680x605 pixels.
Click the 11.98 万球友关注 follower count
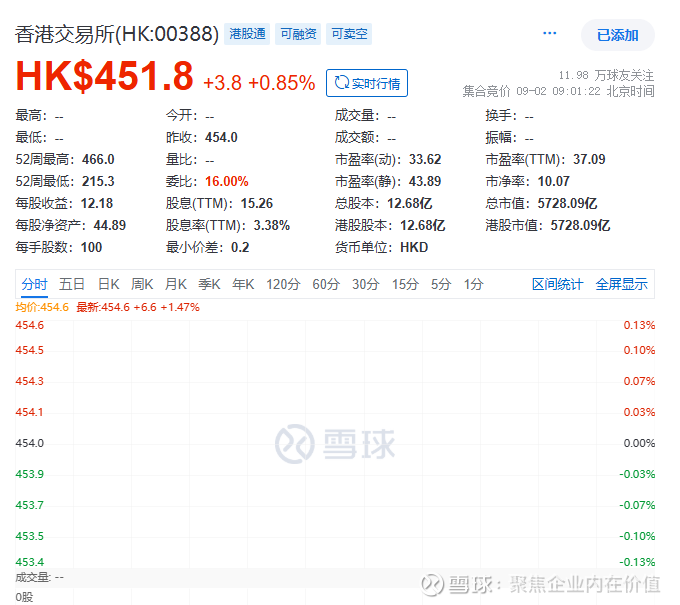(606, 75)
